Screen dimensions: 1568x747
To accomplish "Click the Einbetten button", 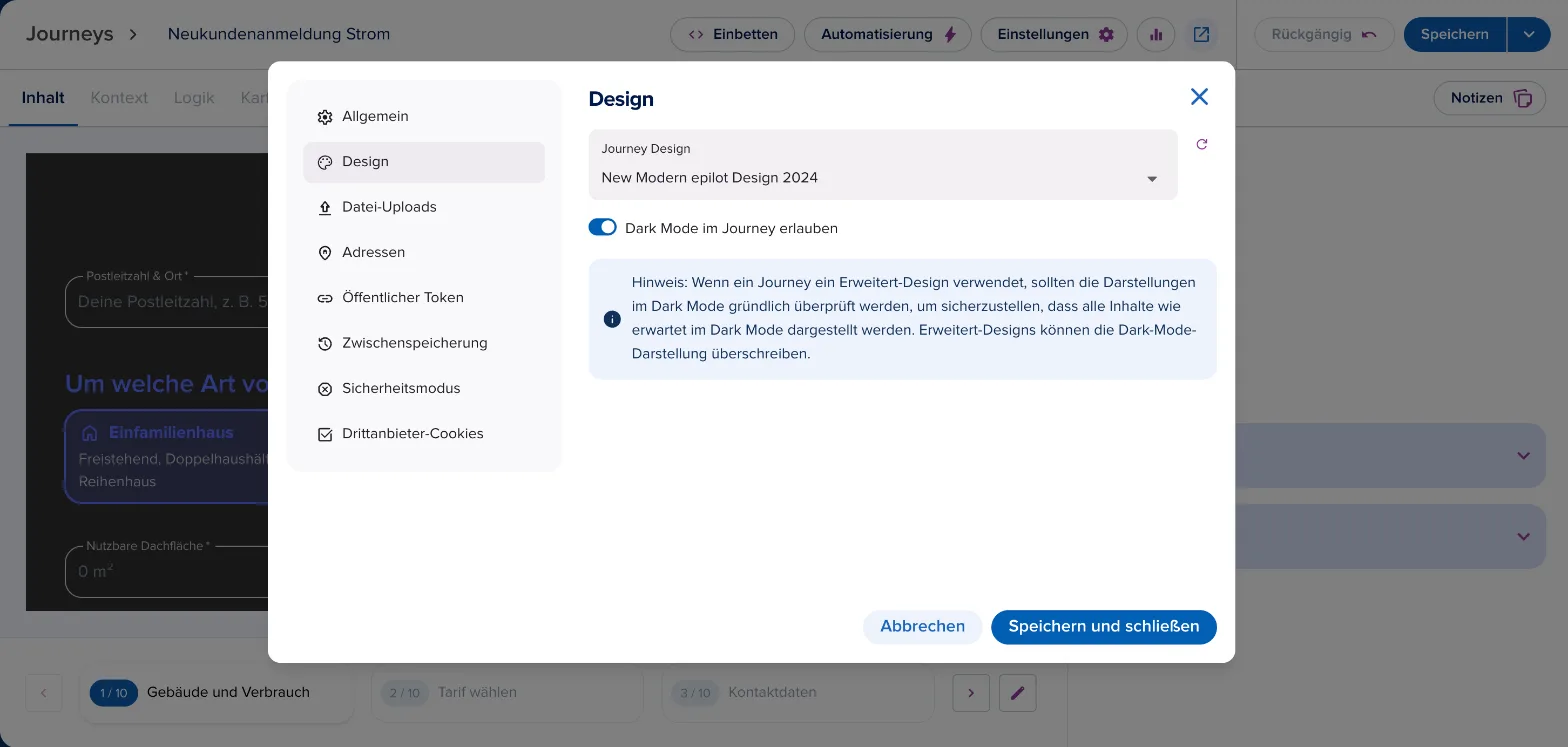I will click(732, 34).
